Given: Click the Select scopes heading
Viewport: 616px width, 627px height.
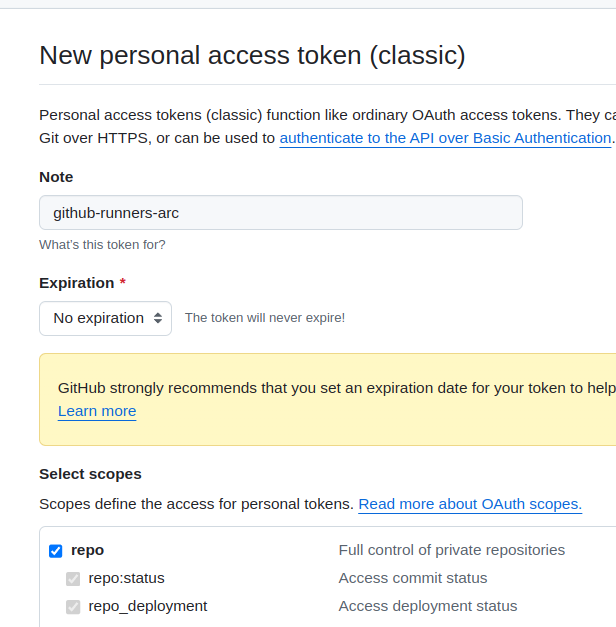Looking at the screenshot, I should pos(90,474).
